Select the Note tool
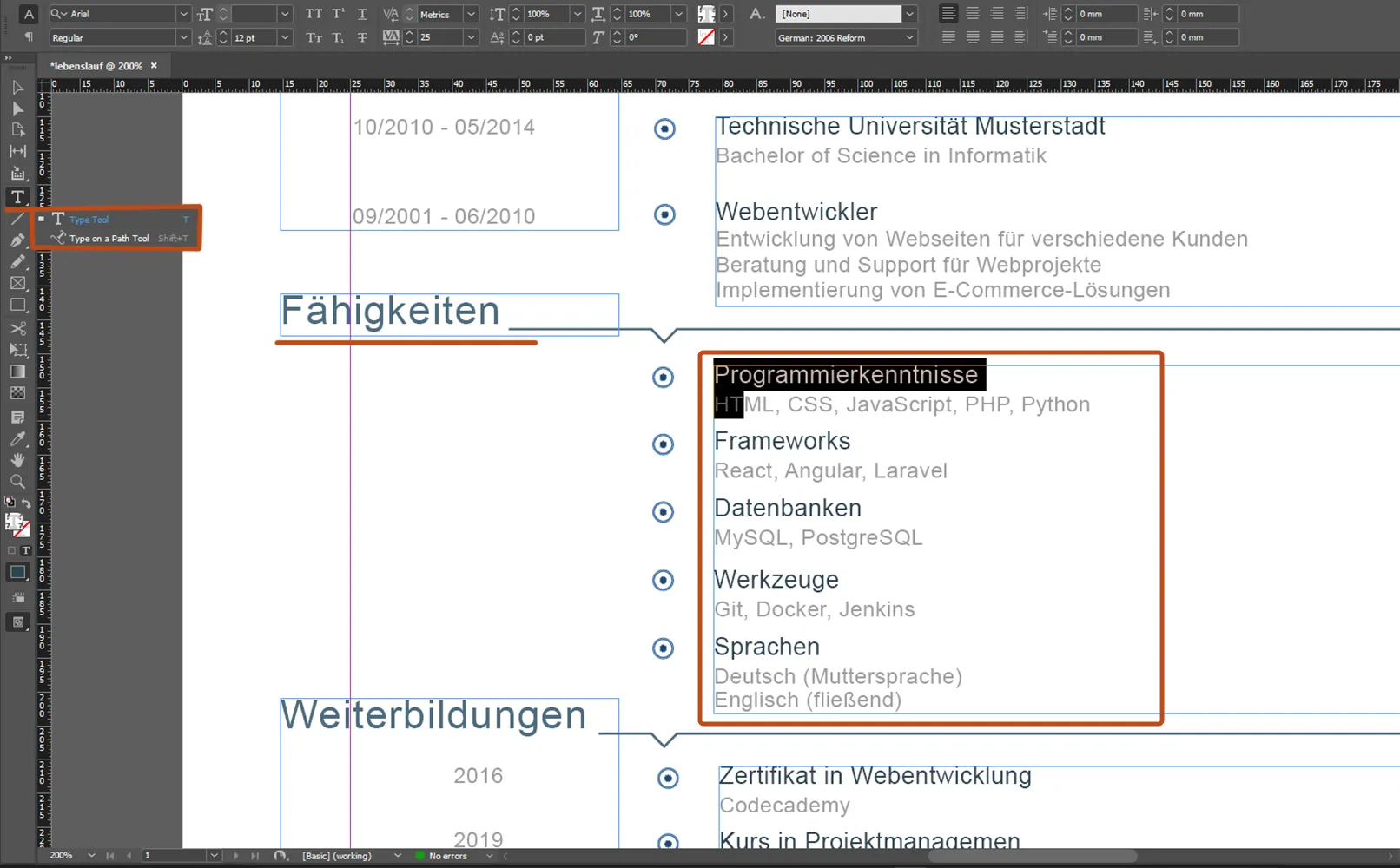Viewport: 1400px width, 868px height. 17,417
